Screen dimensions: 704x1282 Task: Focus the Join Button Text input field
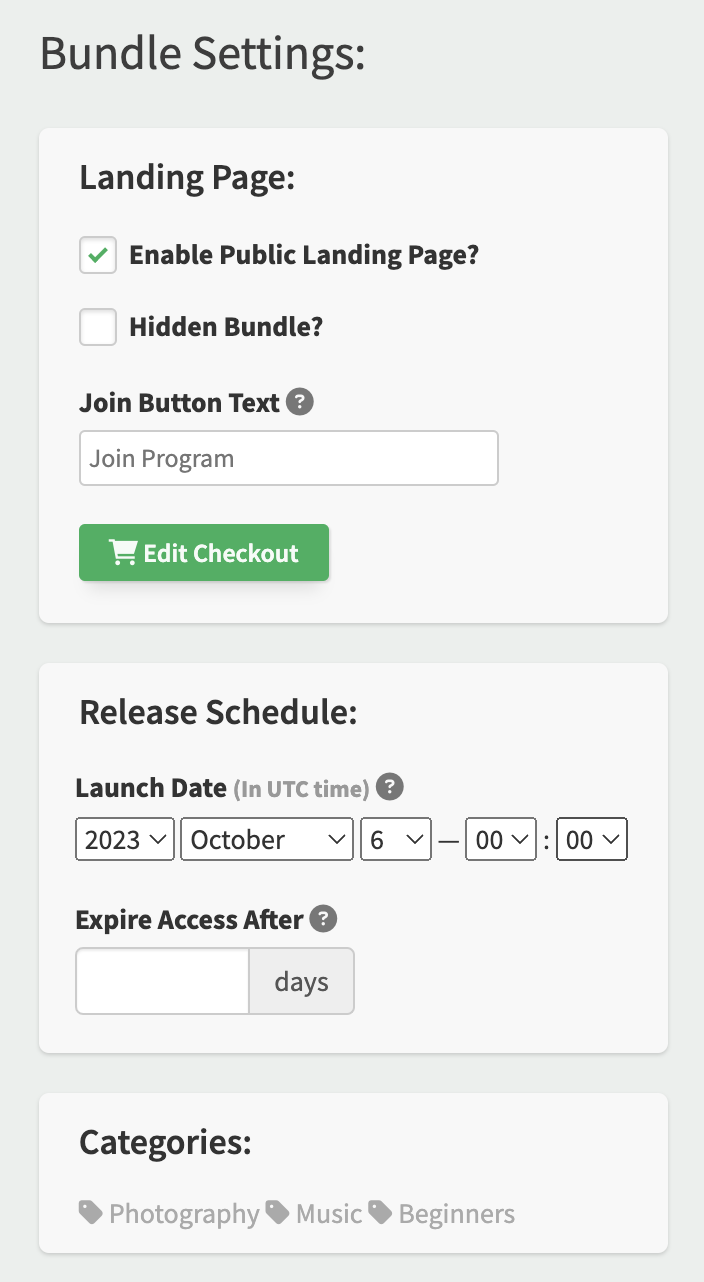pyautogui.click(x=289, y=458)
